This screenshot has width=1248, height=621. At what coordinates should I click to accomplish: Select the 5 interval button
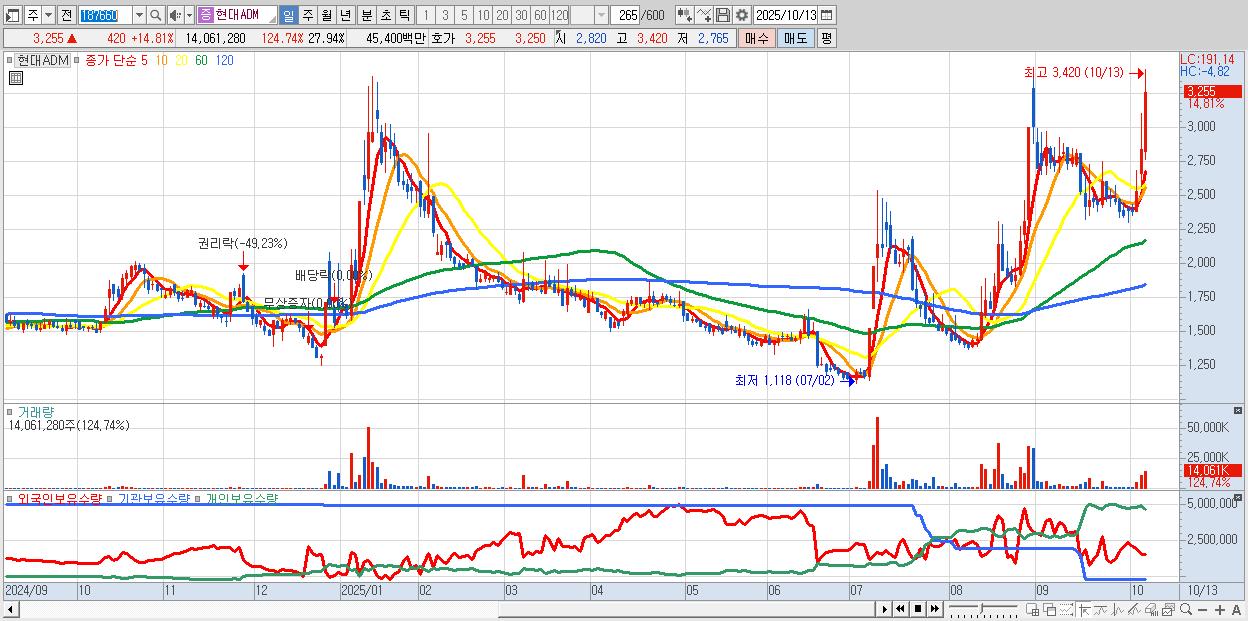[464, 15]
